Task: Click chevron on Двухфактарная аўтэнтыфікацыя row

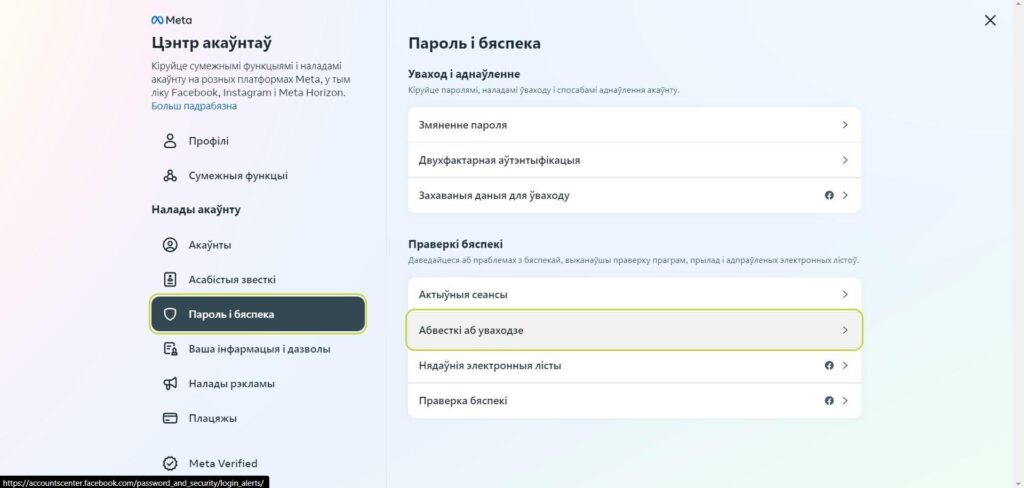Action: pos(845,160)
